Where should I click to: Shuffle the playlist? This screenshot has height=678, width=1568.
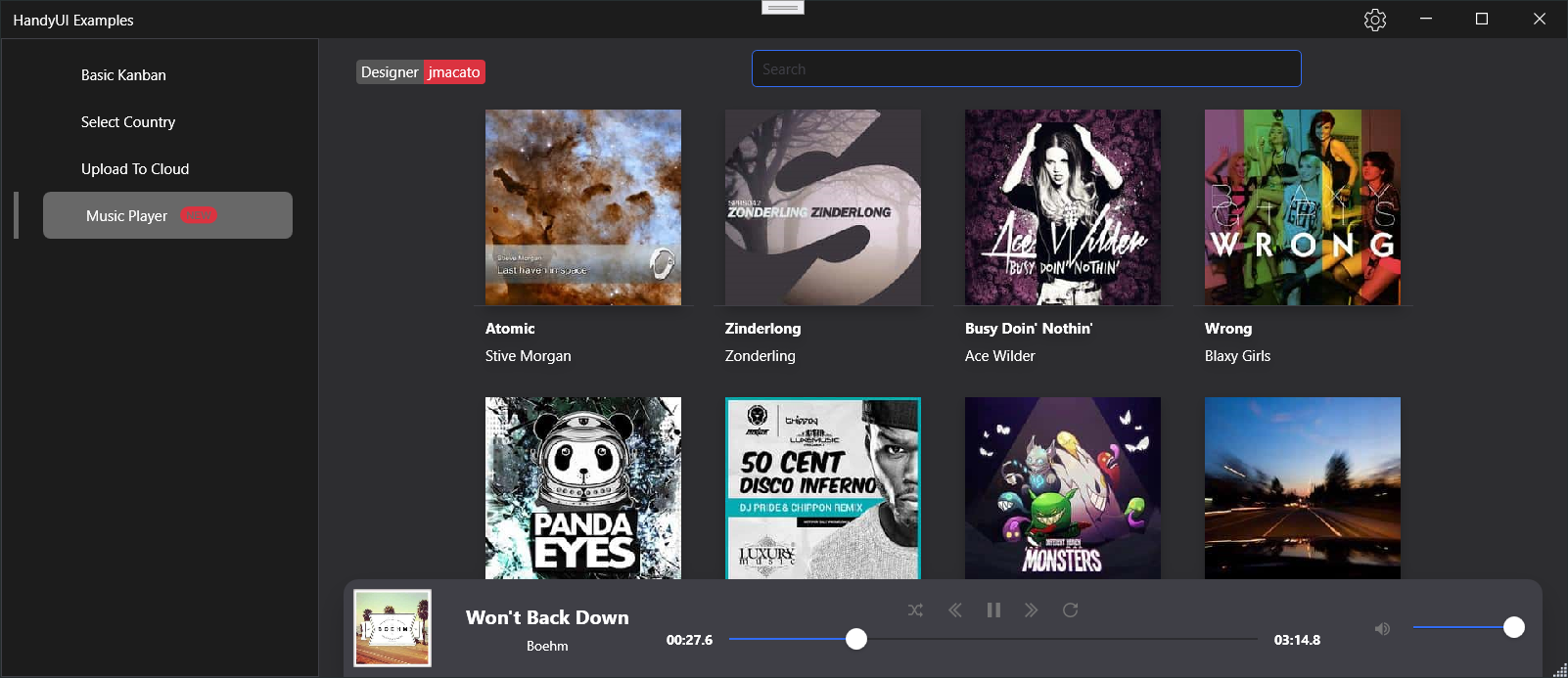pos(915,610)
